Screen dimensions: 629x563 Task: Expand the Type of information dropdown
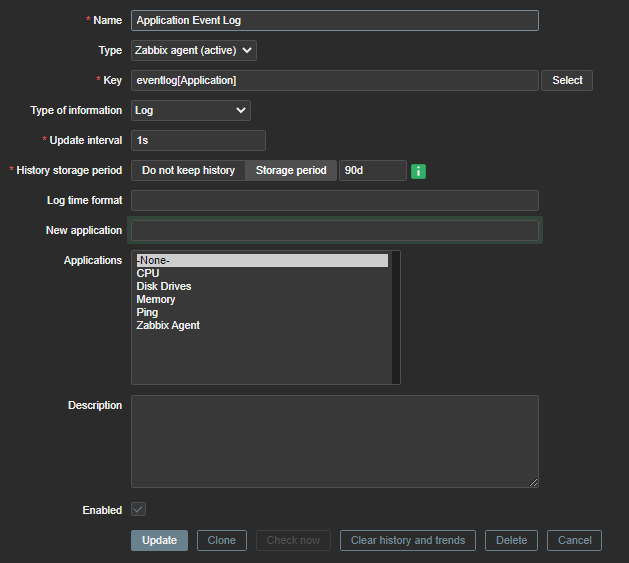tap(190, 110)
